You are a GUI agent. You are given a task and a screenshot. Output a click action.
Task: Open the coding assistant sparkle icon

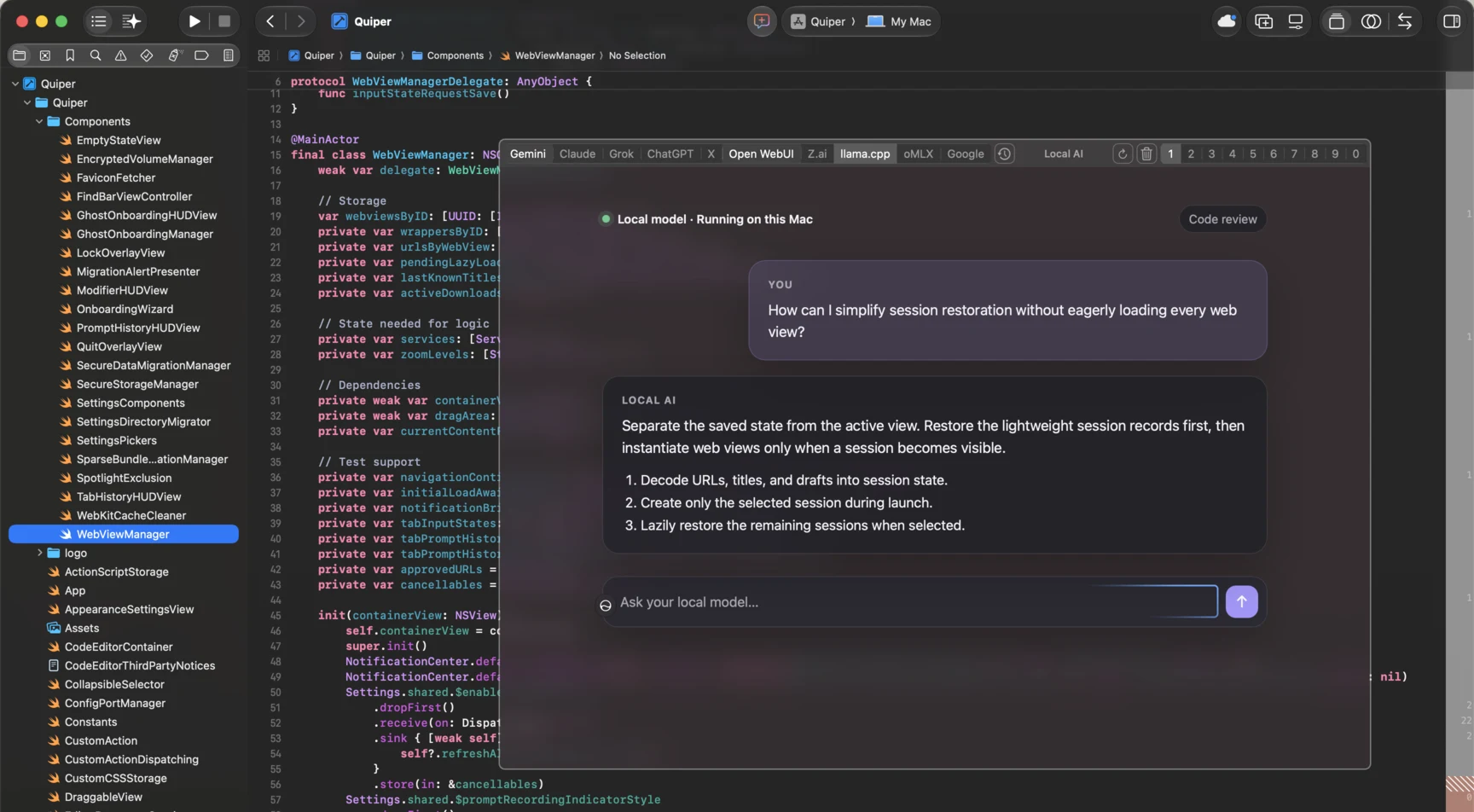click(131, 21)
